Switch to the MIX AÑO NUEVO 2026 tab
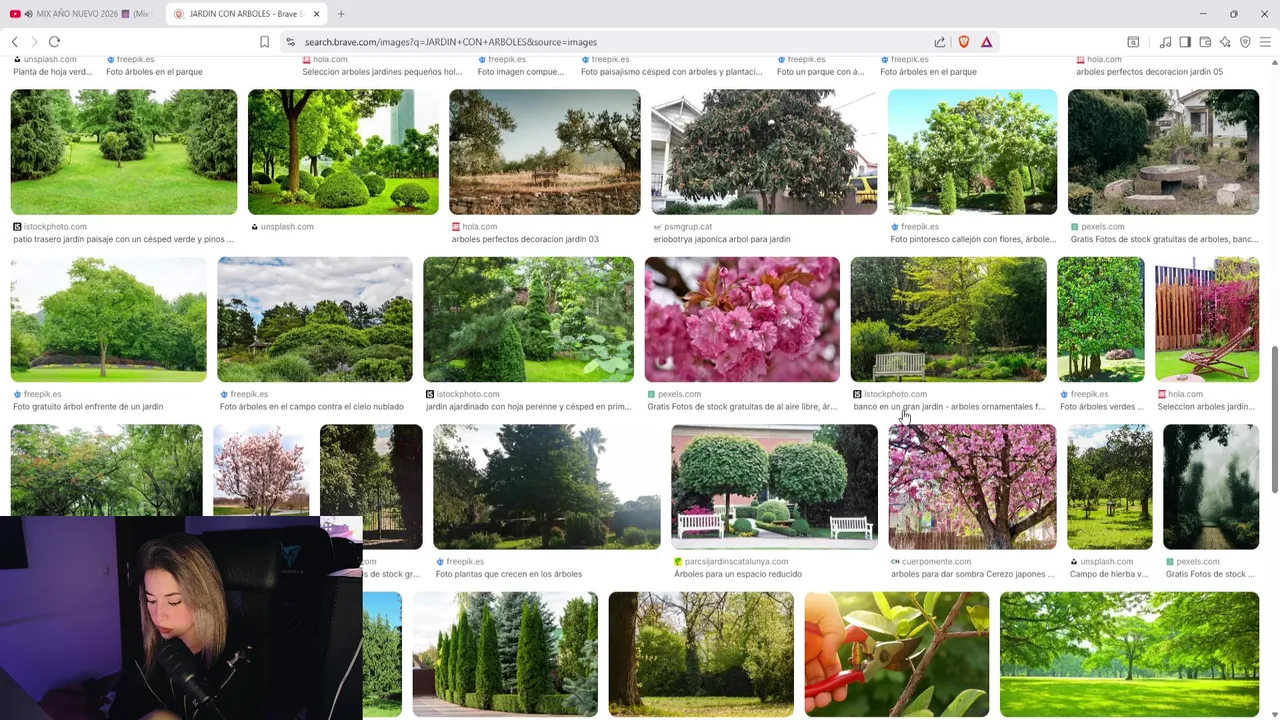This screenshot has width=1280, height=720. tap(80, 14)
